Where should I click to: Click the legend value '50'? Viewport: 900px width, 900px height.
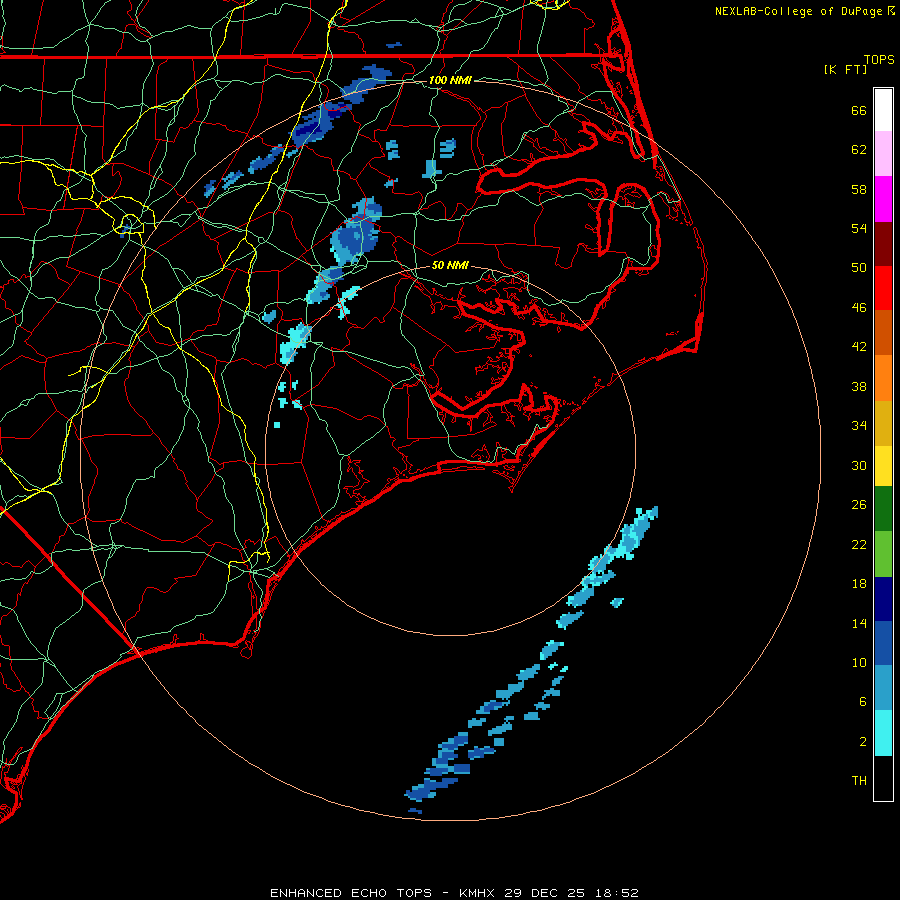coord(859,268)
